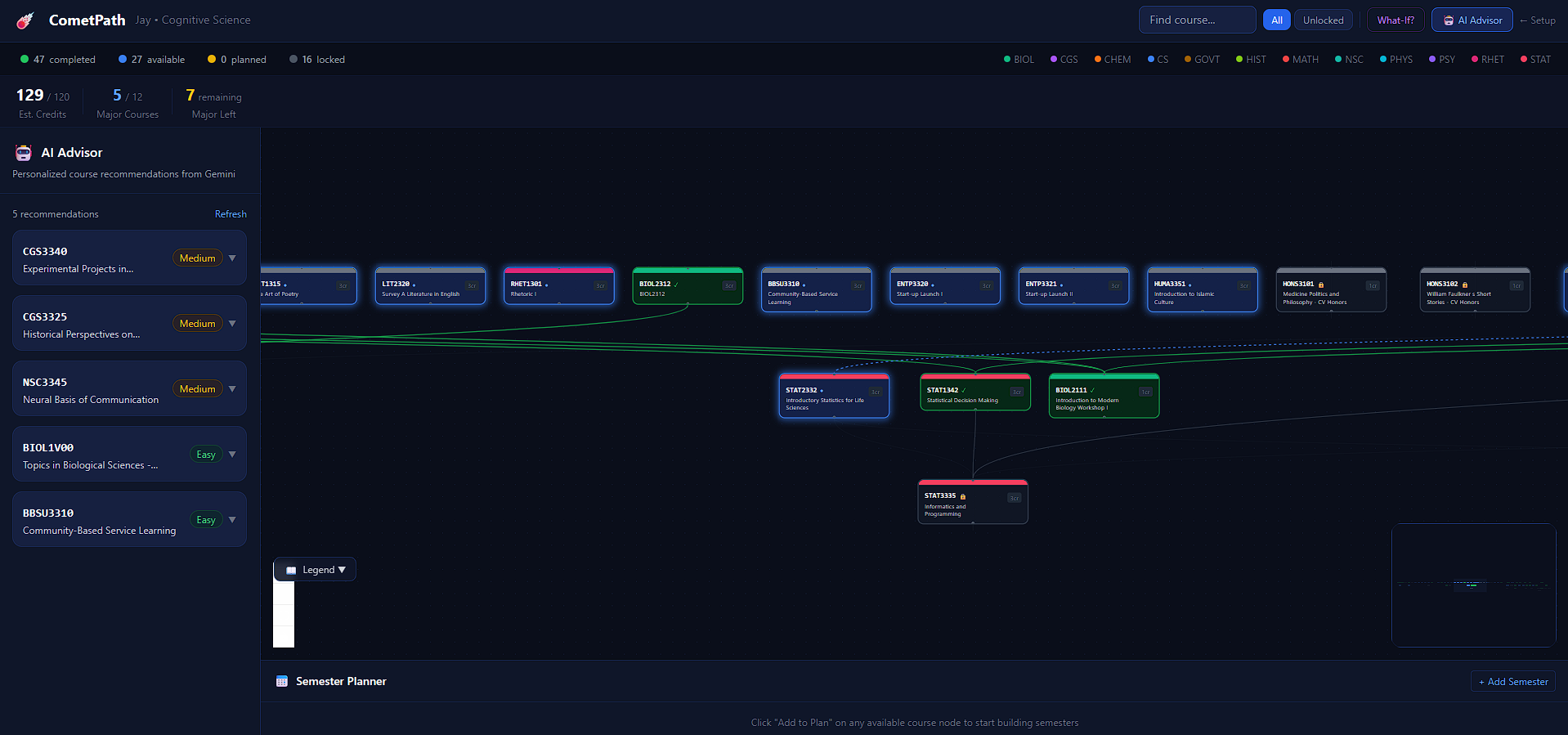The width and height of the screenshot is (1568, 735).
Task: Click the Legend panel book icon
Action: 291,570
